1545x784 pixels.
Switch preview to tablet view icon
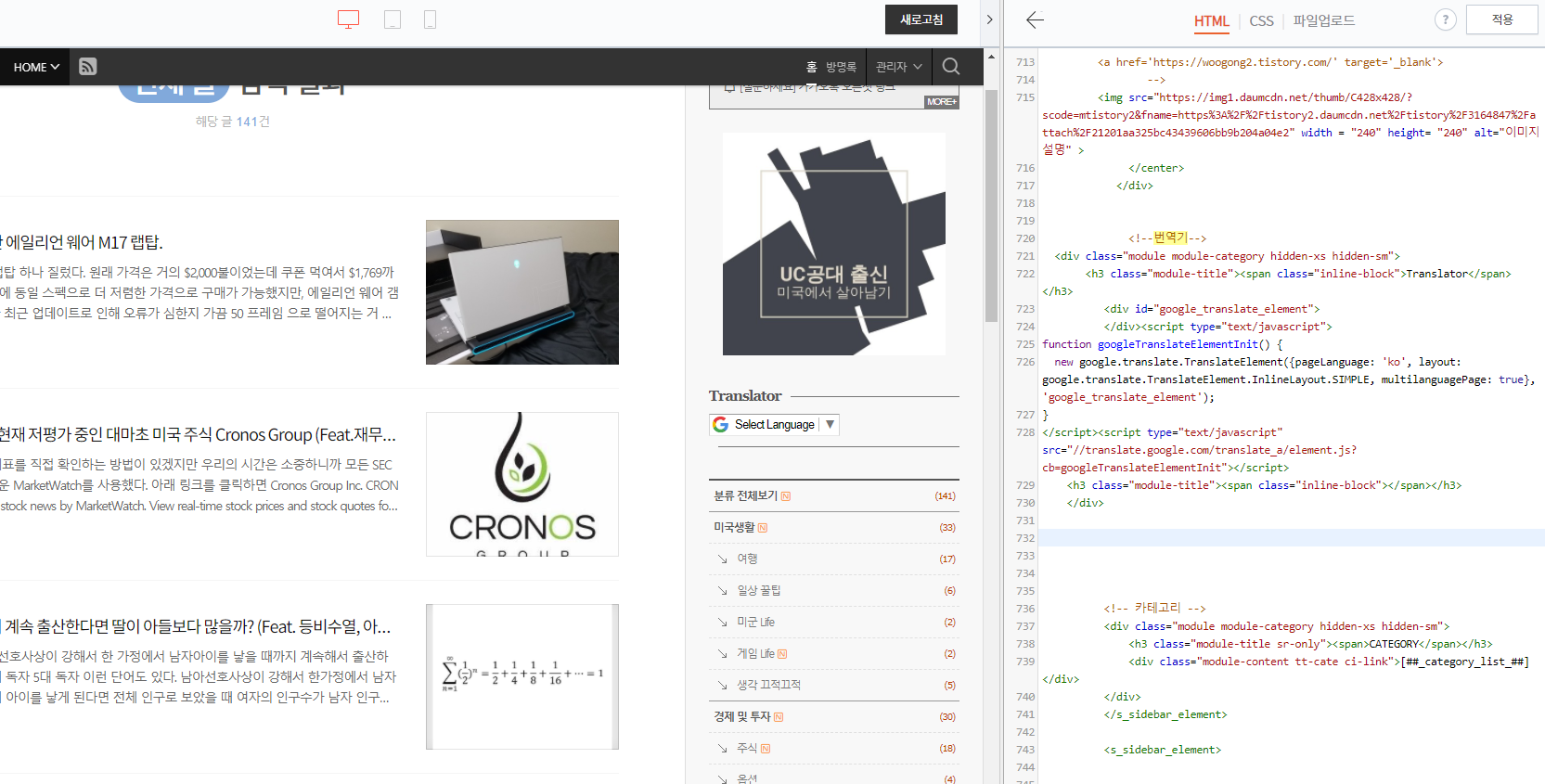393,19
